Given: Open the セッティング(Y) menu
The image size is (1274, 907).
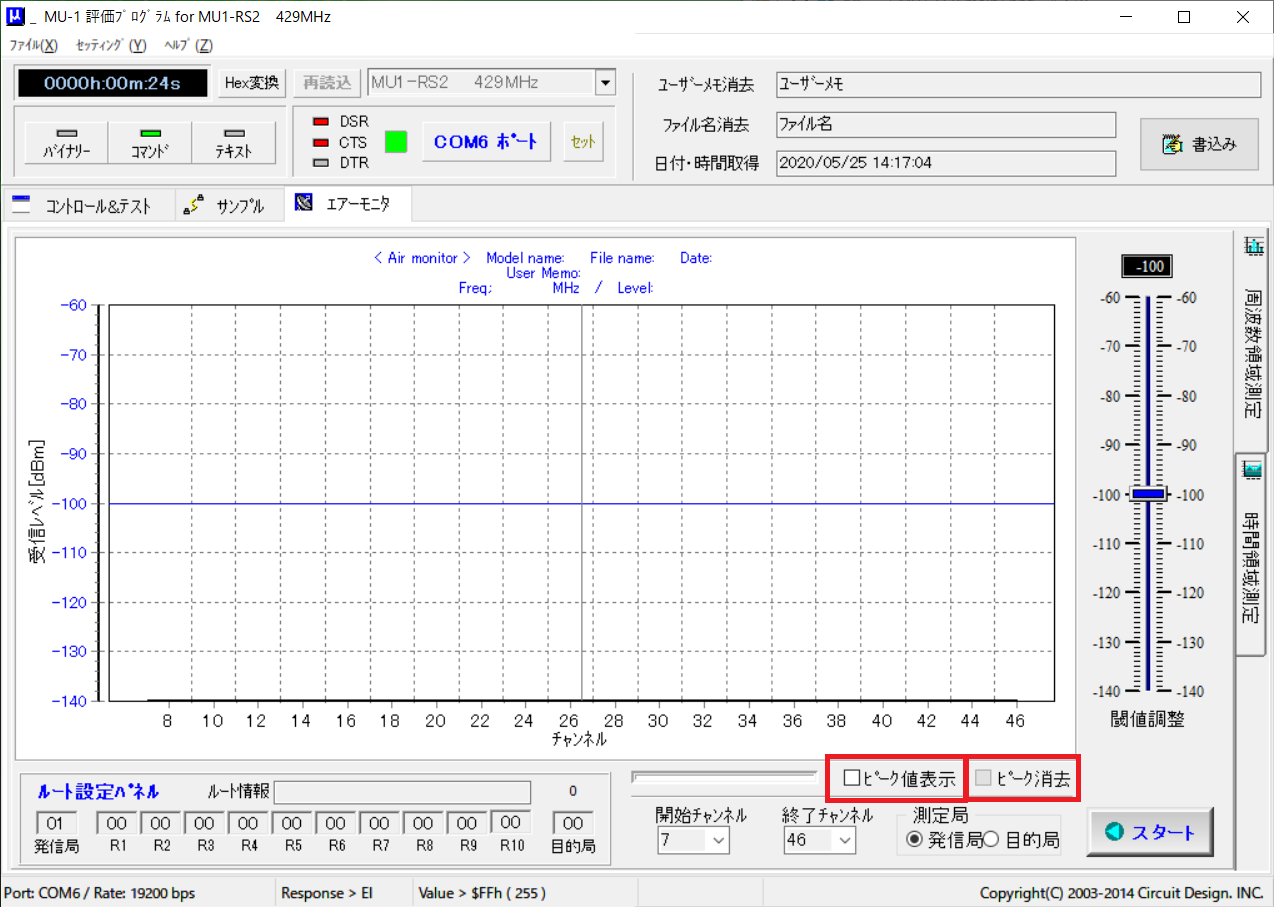Looking at the screenshot, I should [111, 45].
